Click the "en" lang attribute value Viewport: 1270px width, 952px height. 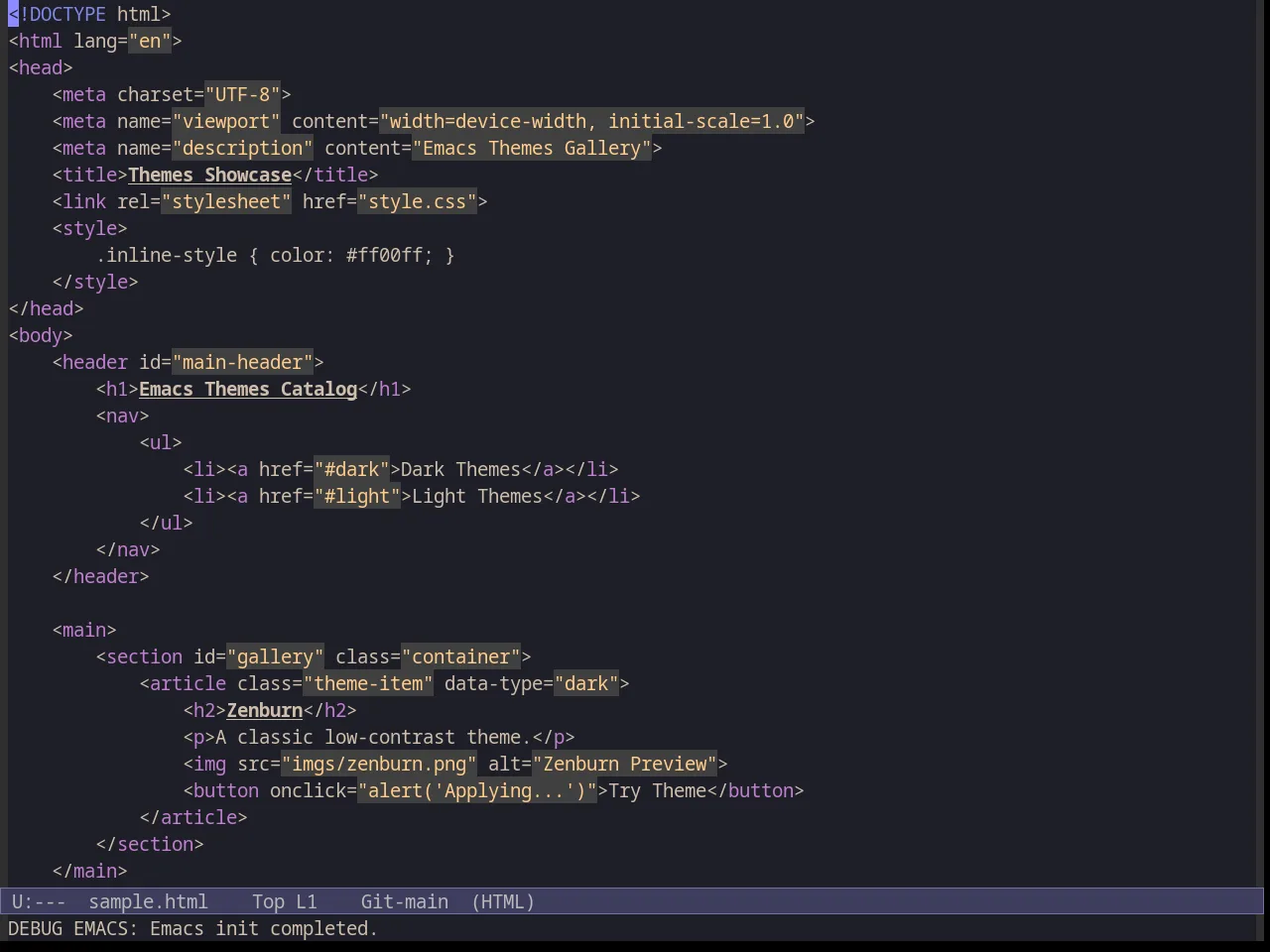tap(150, 41)
